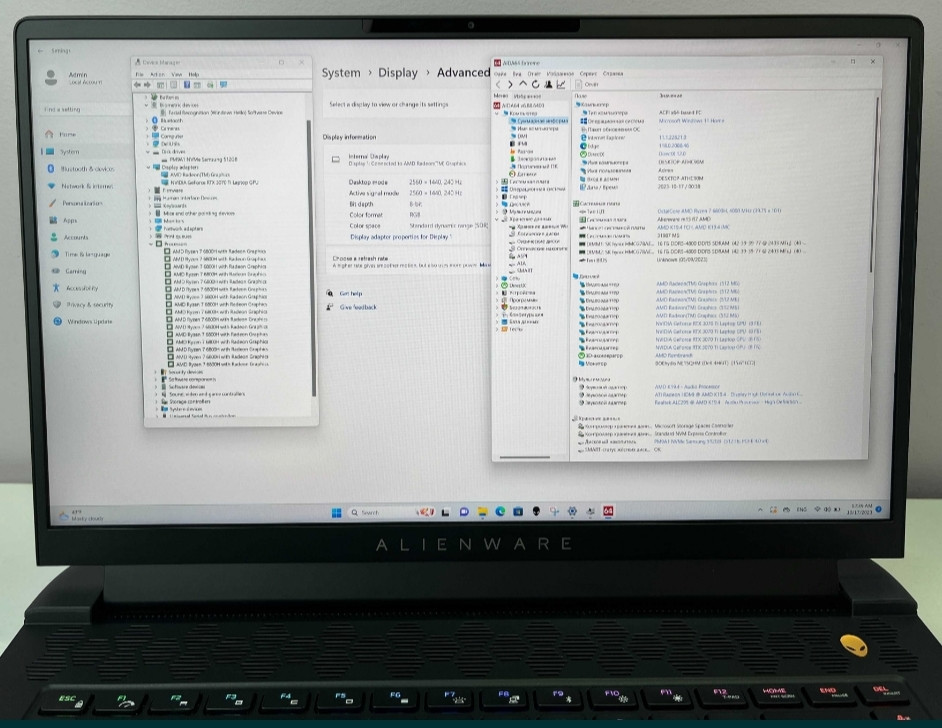Viewport: 942px width, 728px height.
Task: Click Scan for hardware changes in Device Manager toolbar
Action: coord(210,84)
